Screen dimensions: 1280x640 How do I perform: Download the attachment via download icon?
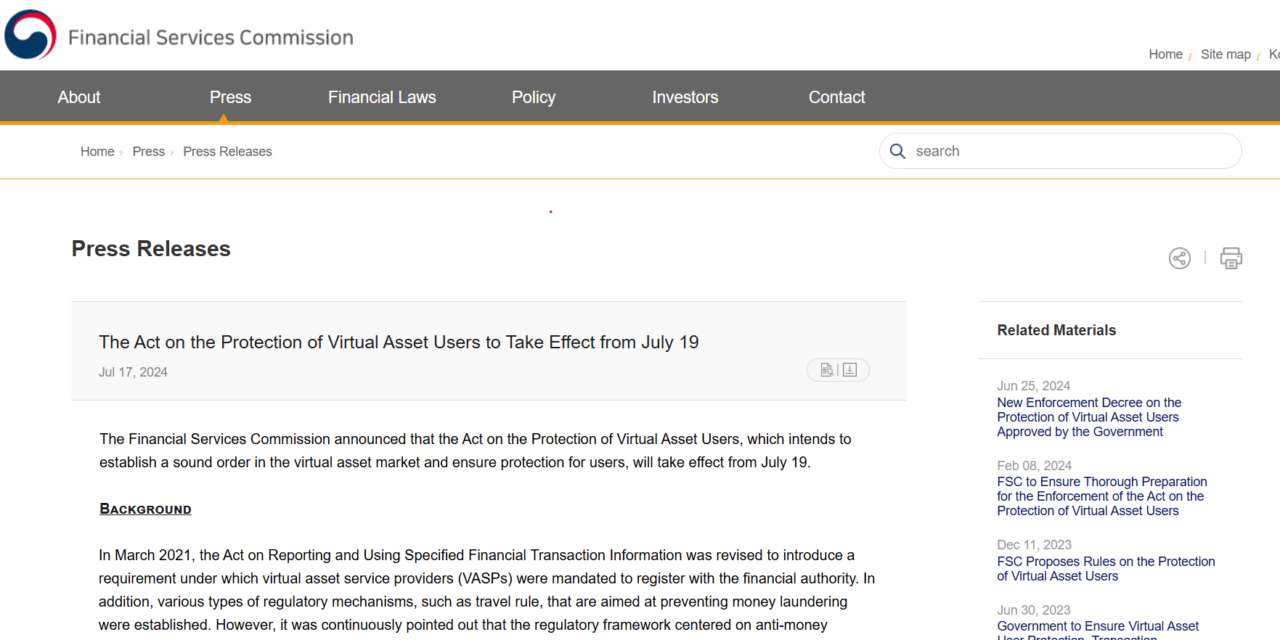[850, 370]
